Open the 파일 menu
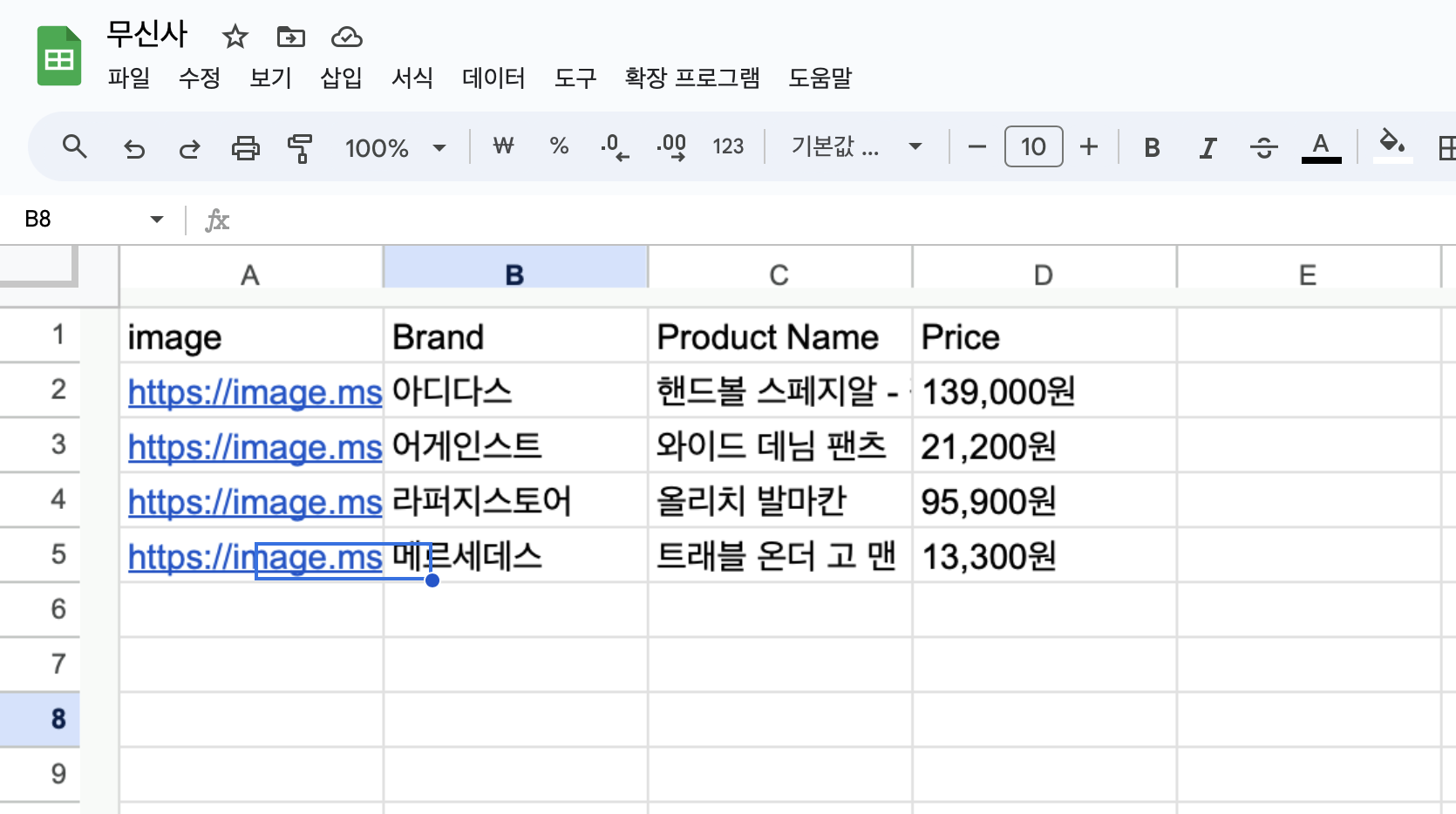1456x814 pixels. click(x=129, y=78)
